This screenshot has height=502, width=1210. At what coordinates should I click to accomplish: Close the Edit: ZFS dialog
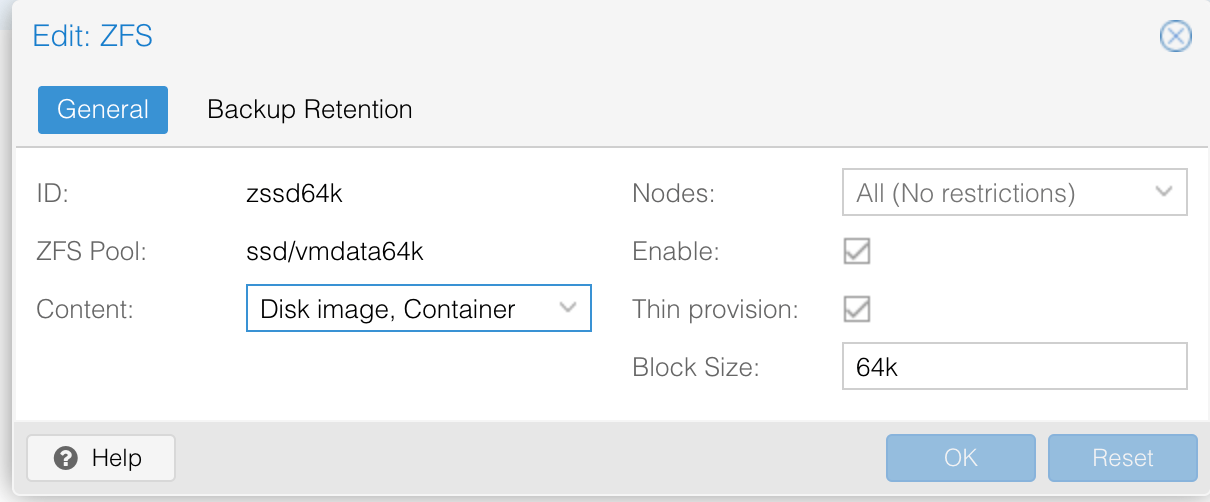tap(1174, 37)
